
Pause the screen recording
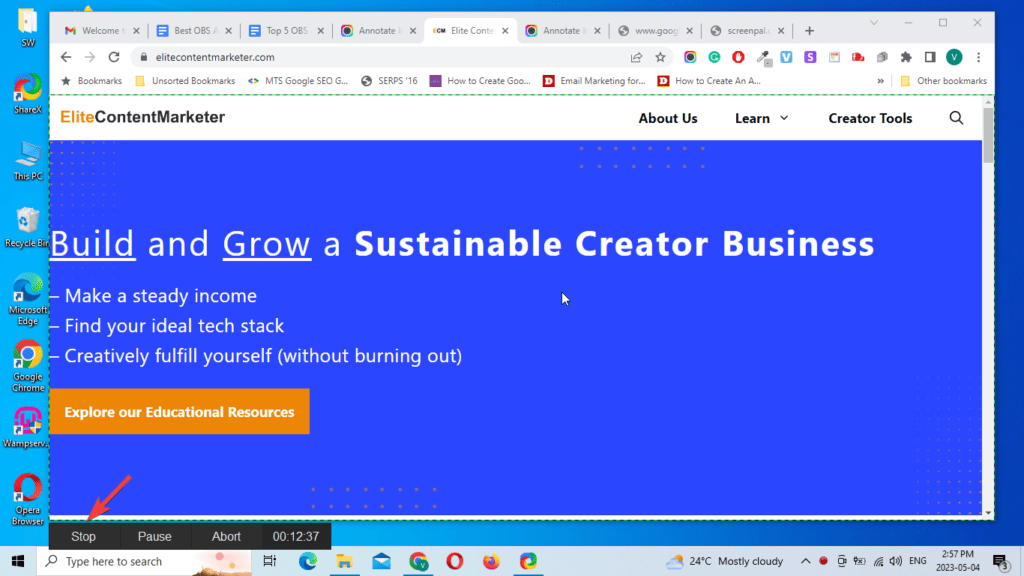[154, 537]
